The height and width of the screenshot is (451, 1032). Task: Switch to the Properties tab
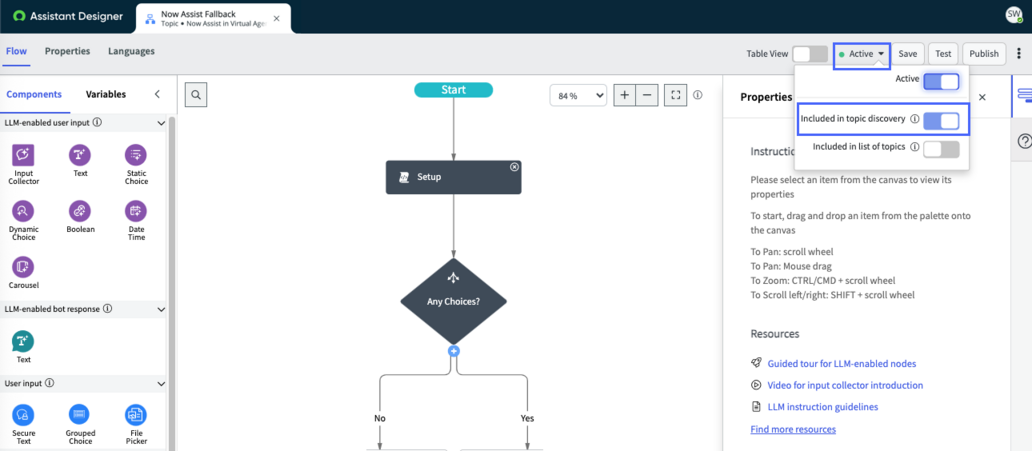click(67, 51)
